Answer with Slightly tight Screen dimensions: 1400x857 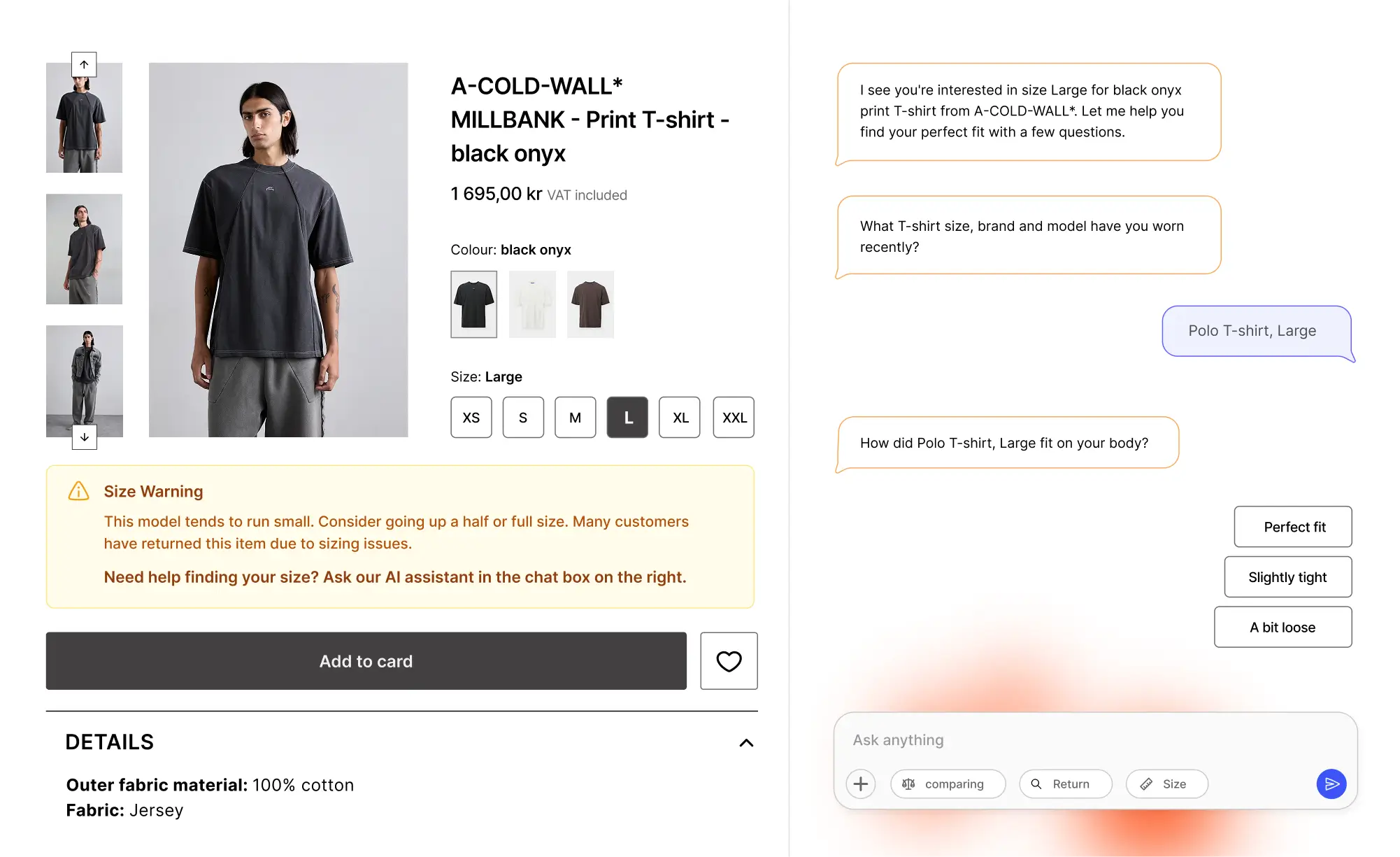(x=1288, y=577)
